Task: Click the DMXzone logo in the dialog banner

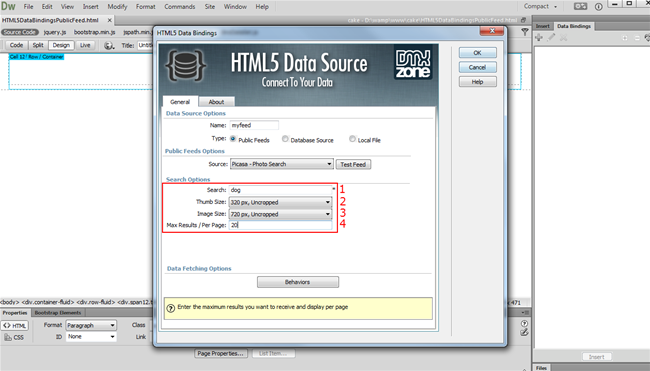Action: click(413, 63)
